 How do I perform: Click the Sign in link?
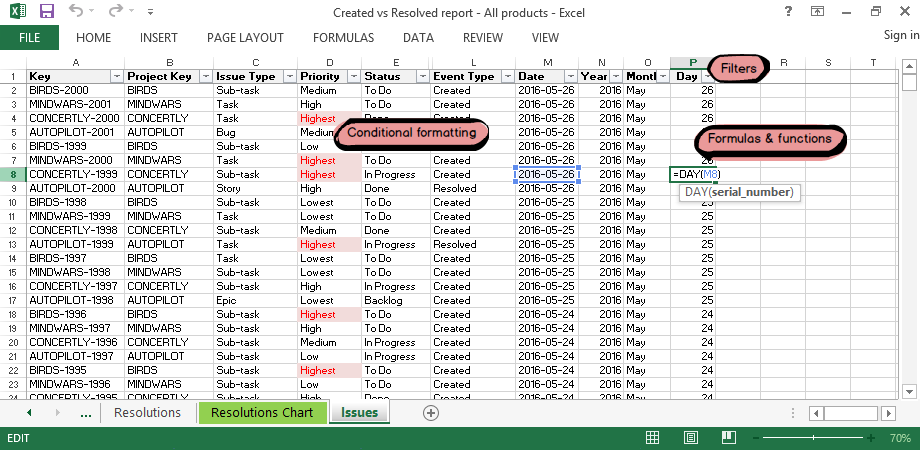tap(901, 35)
